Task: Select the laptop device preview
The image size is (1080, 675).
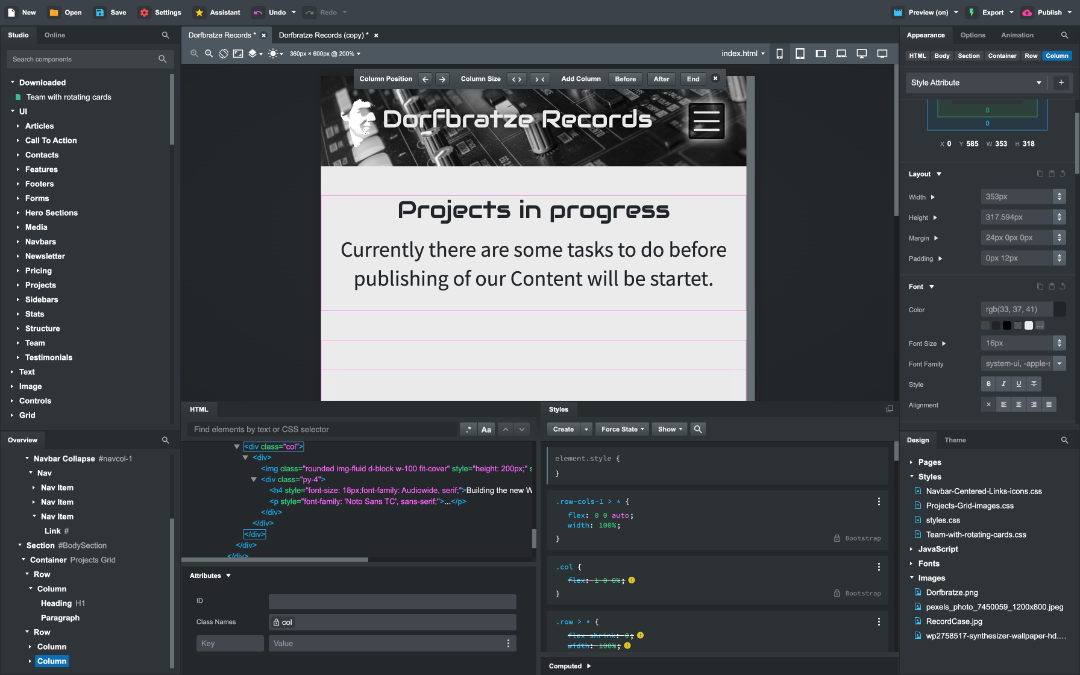Action: 841,54
